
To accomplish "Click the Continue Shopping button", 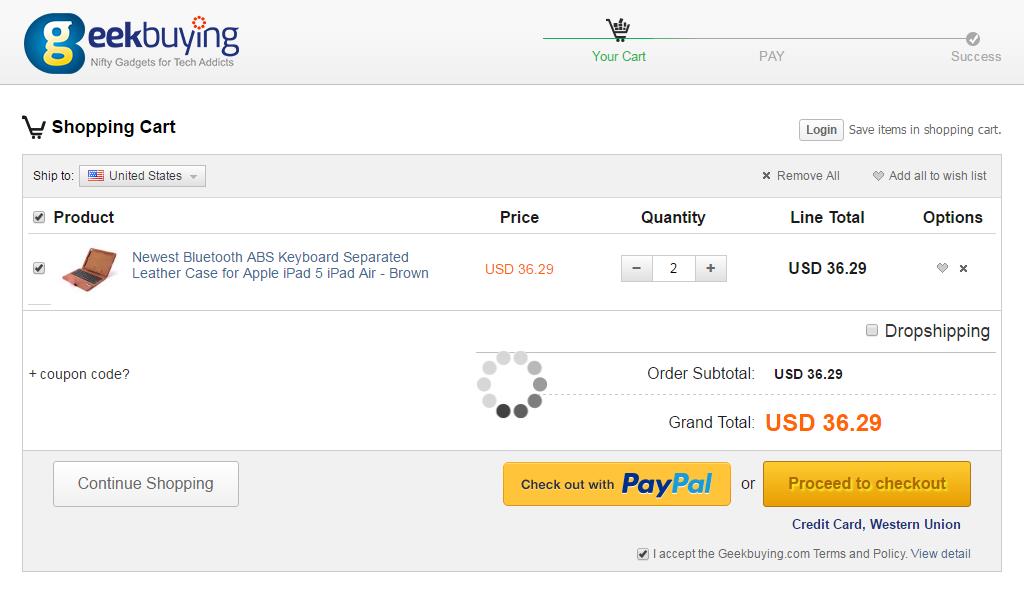I will click(145, 483).
